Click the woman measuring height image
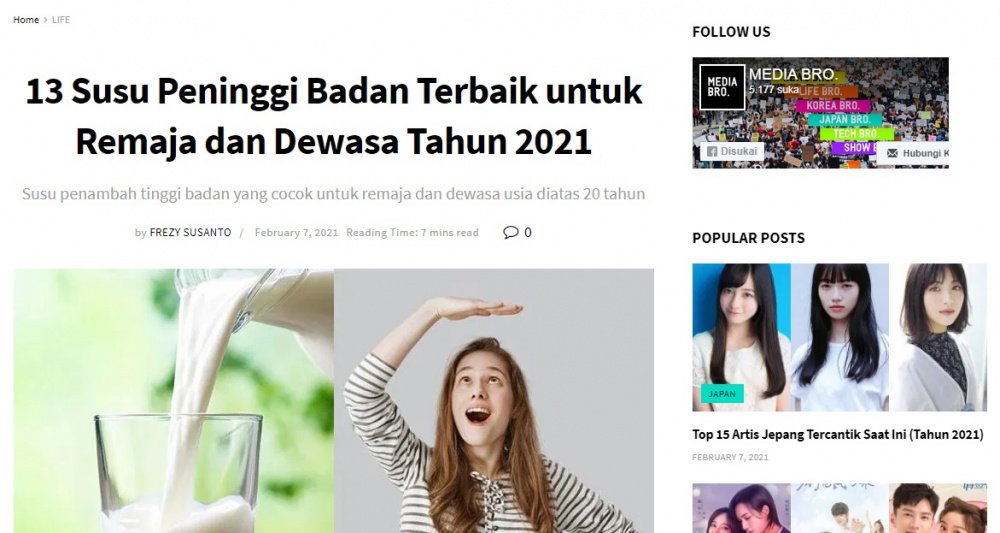 click(x=494, y=400)
